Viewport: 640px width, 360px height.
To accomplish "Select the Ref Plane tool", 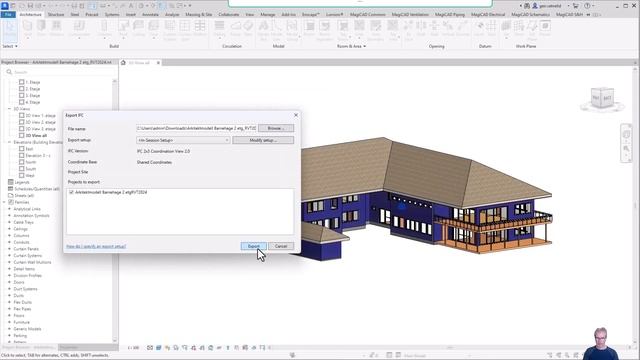I will tap(531, 30).
